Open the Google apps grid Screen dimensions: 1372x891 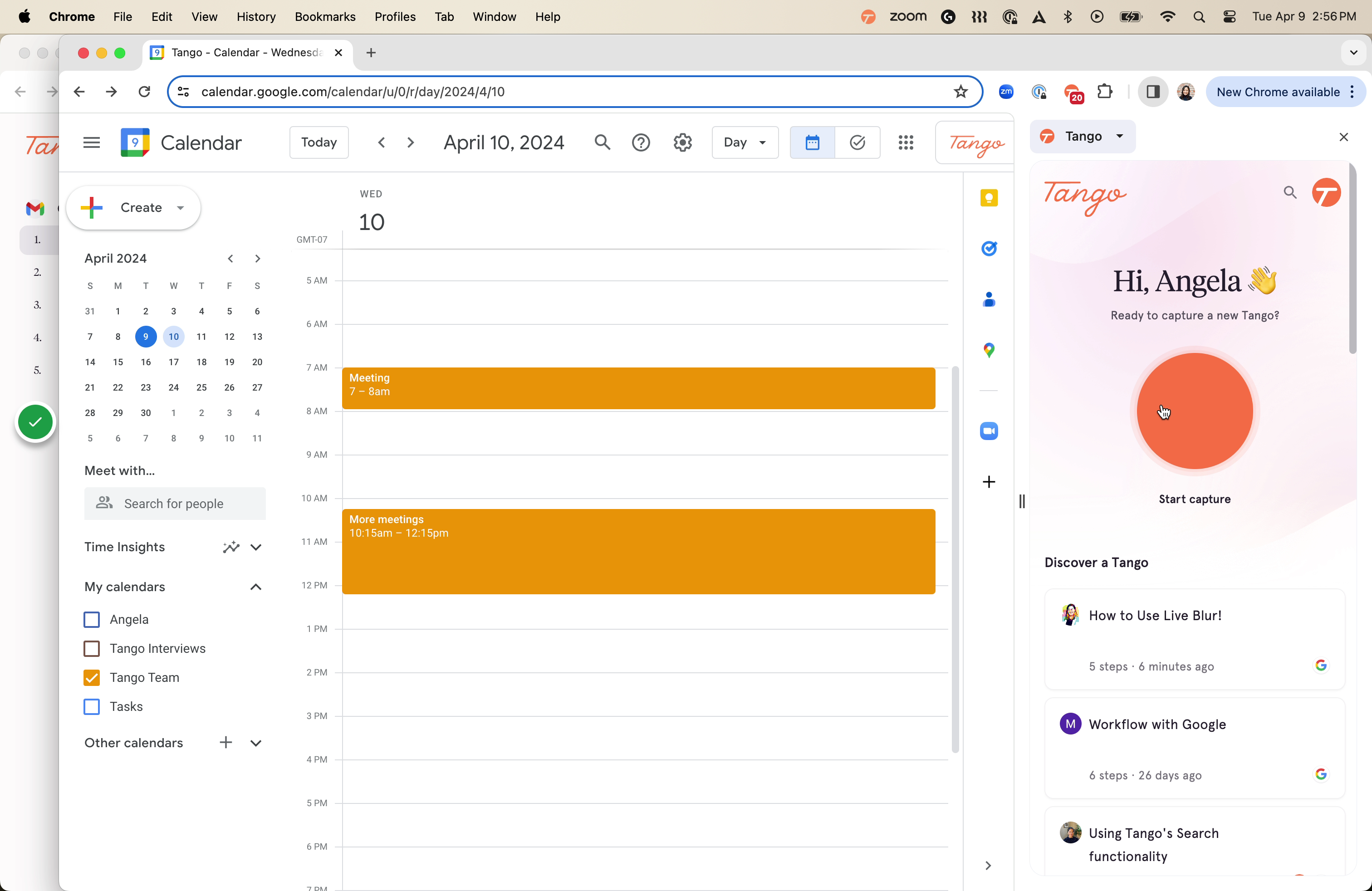click(906, 142)
